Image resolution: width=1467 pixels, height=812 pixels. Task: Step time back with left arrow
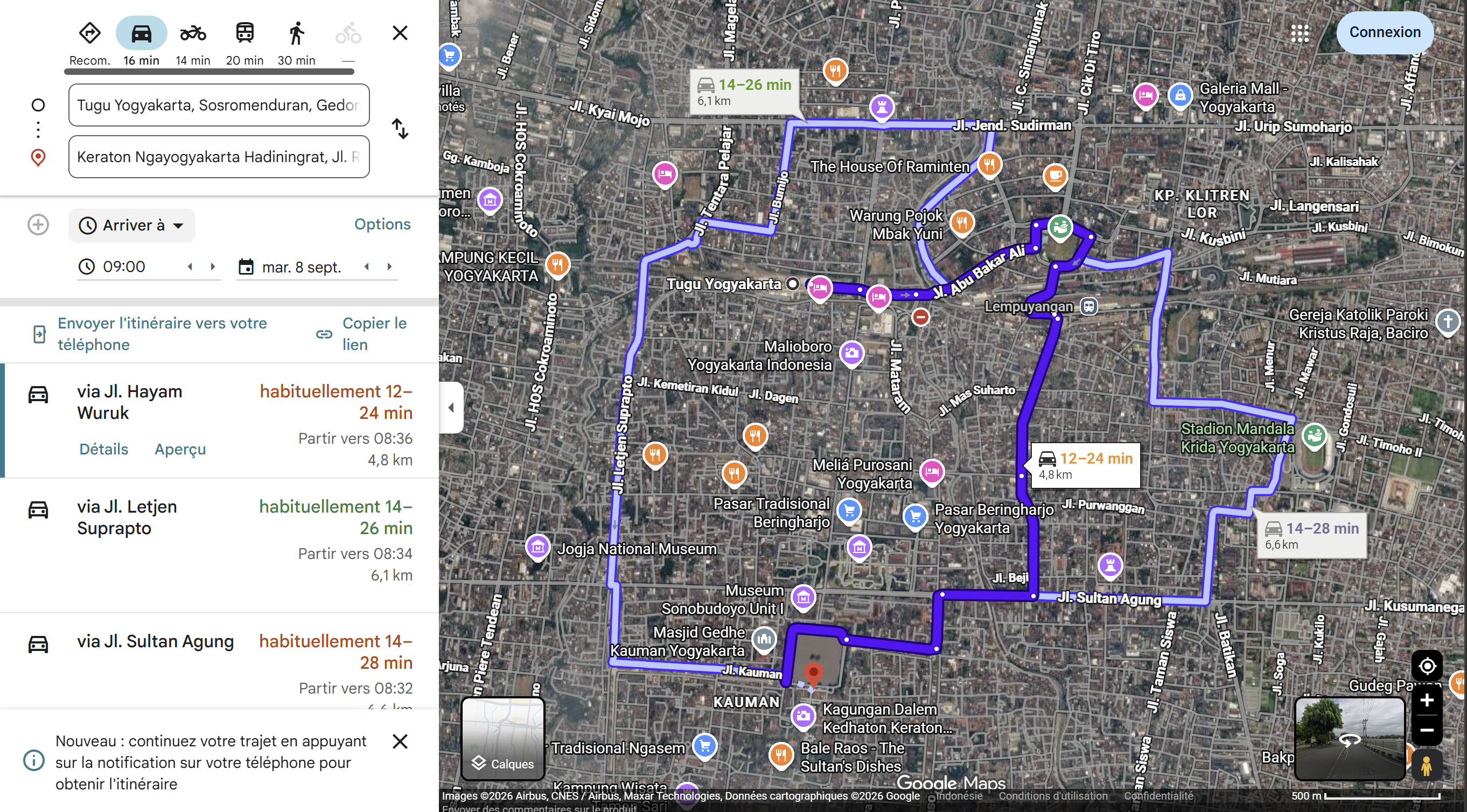[x=190, y=267]
